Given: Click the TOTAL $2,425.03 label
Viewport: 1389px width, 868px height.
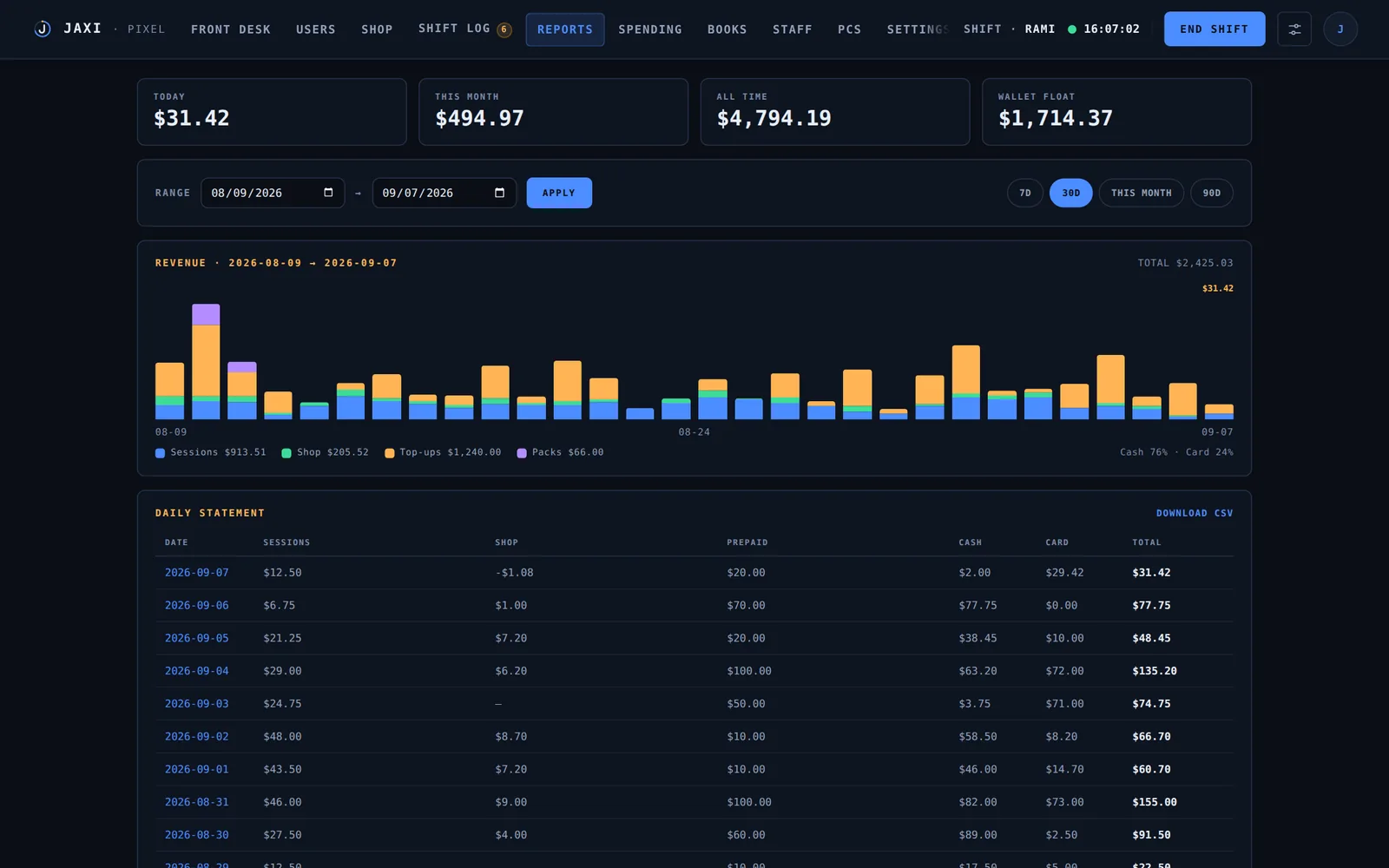Looking at the screenshot, I should (1185, 263).
